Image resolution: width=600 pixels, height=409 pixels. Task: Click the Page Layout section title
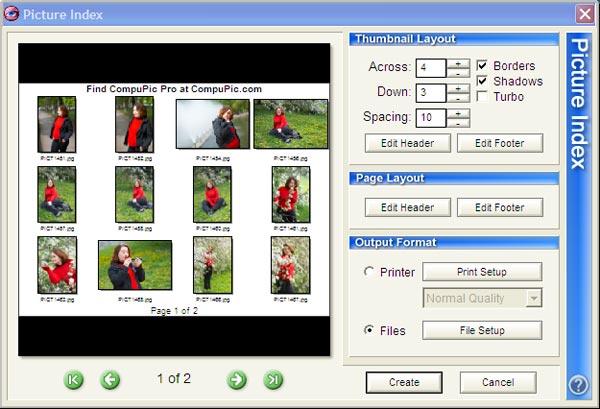(x=390, y=178)
